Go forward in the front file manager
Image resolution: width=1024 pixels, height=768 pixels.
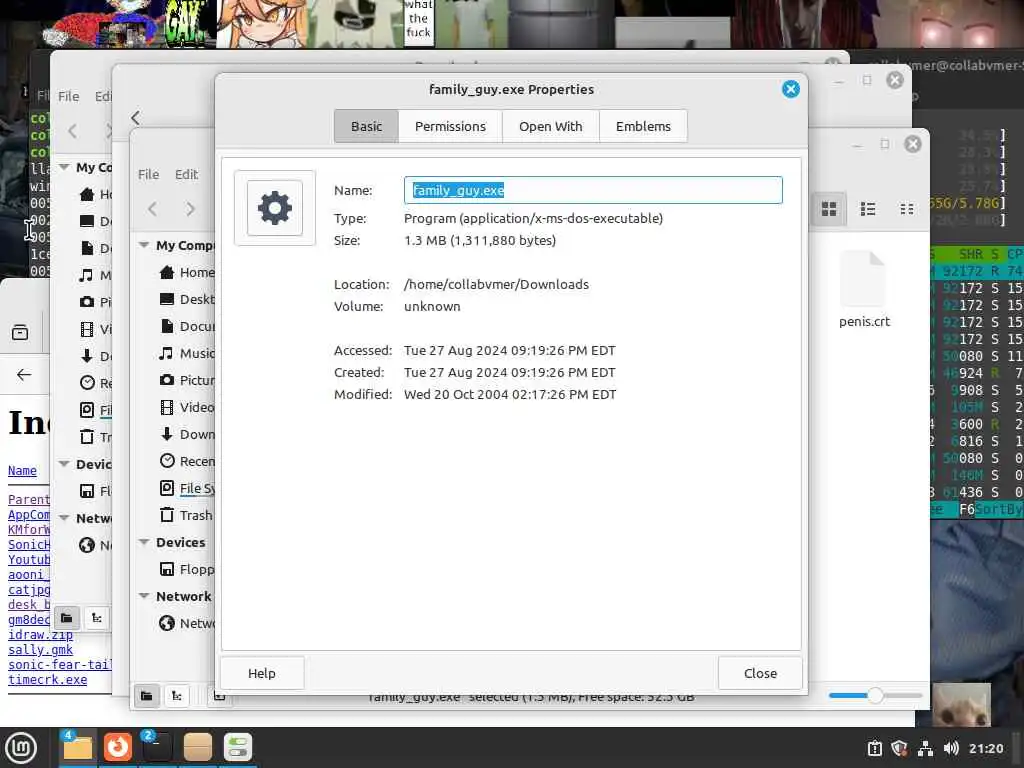(x=190, y=209)
